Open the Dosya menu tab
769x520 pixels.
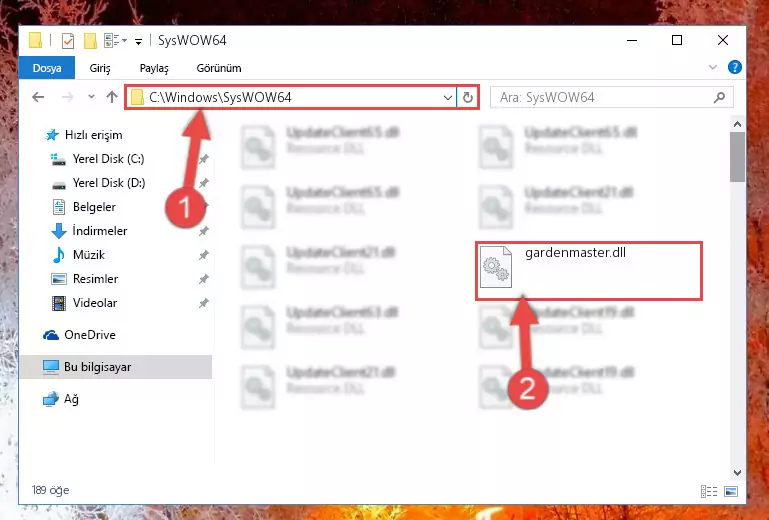[47, 68]
